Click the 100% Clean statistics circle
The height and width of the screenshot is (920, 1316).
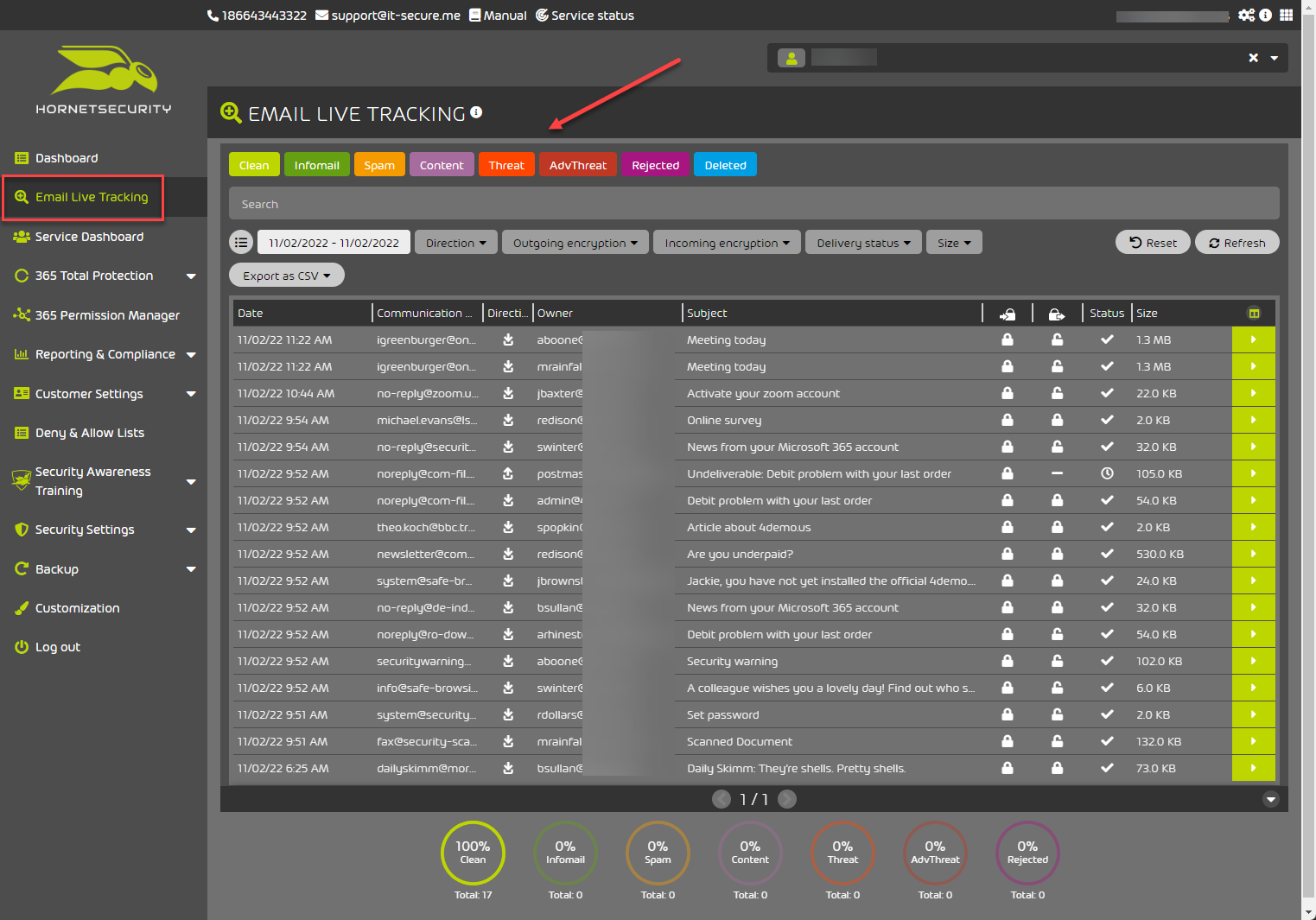click(x=473, y=853)
